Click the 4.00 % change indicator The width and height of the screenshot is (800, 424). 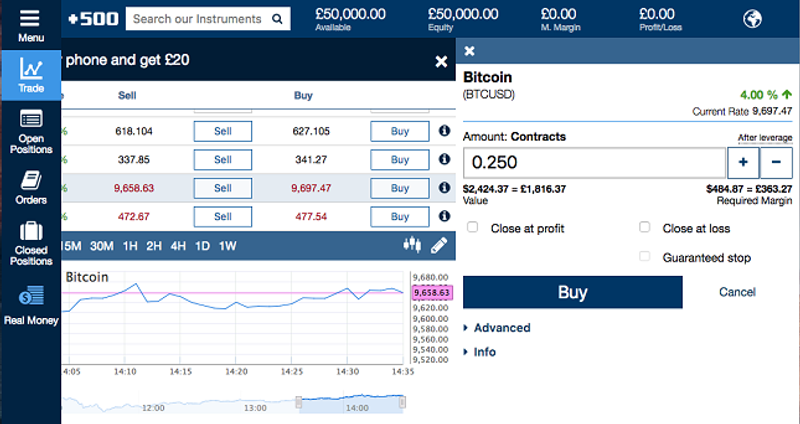[766, 95]
